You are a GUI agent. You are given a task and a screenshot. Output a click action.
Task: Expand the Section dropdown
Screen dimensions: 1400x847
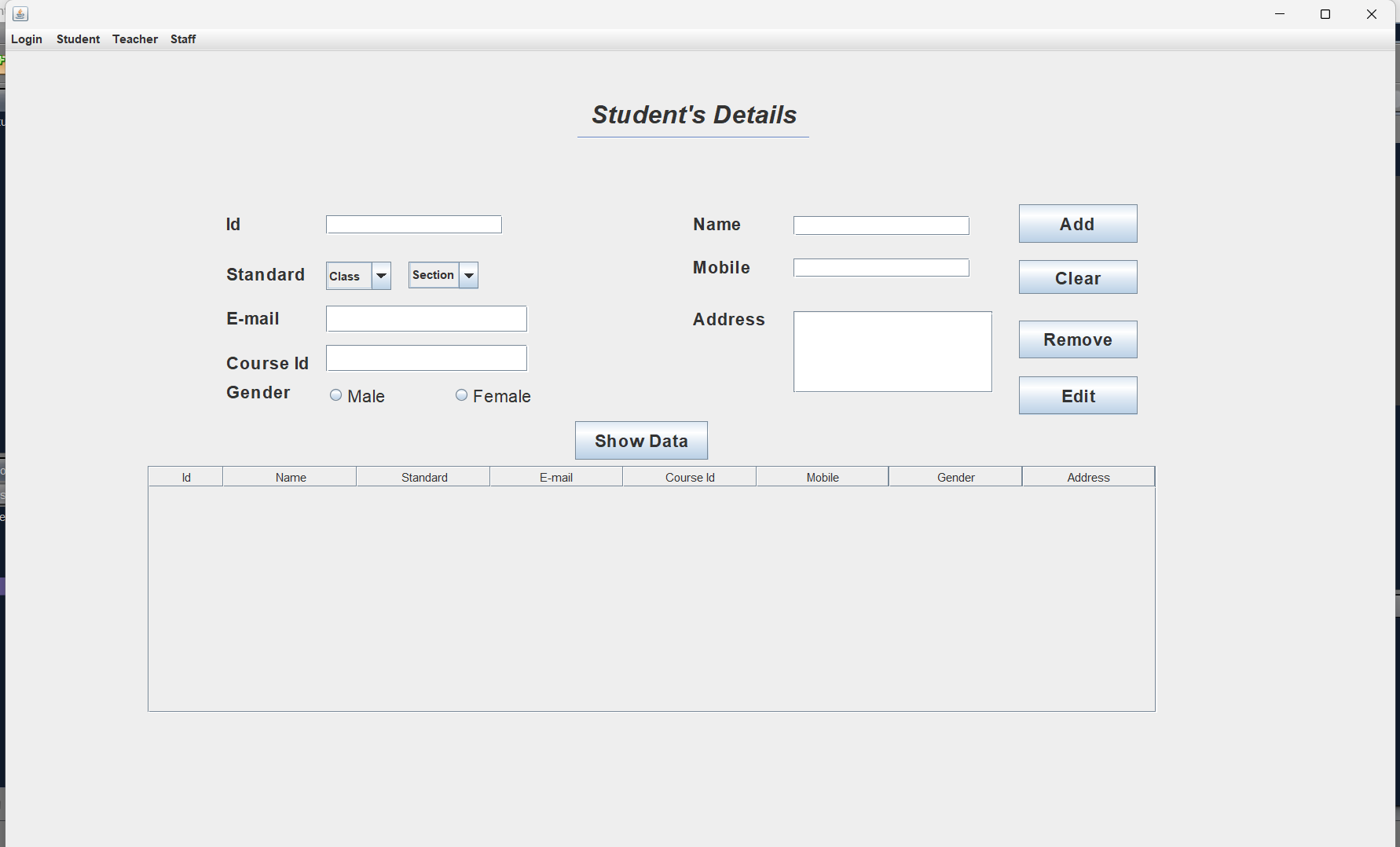point(468,275)
